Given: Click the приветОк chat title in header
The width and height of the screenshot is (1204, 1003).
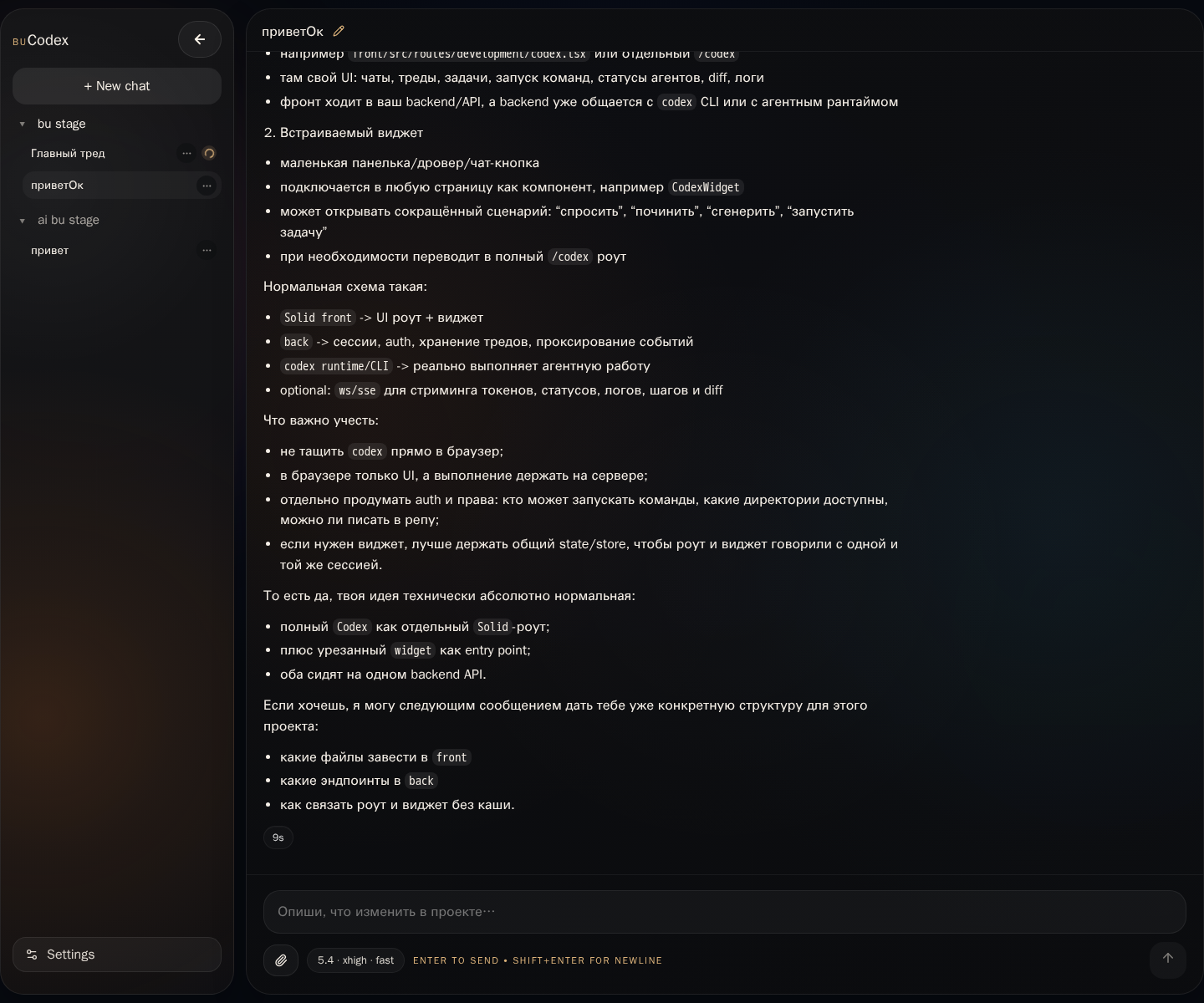Looking at the screenshot, I should (x=293, y=32).
